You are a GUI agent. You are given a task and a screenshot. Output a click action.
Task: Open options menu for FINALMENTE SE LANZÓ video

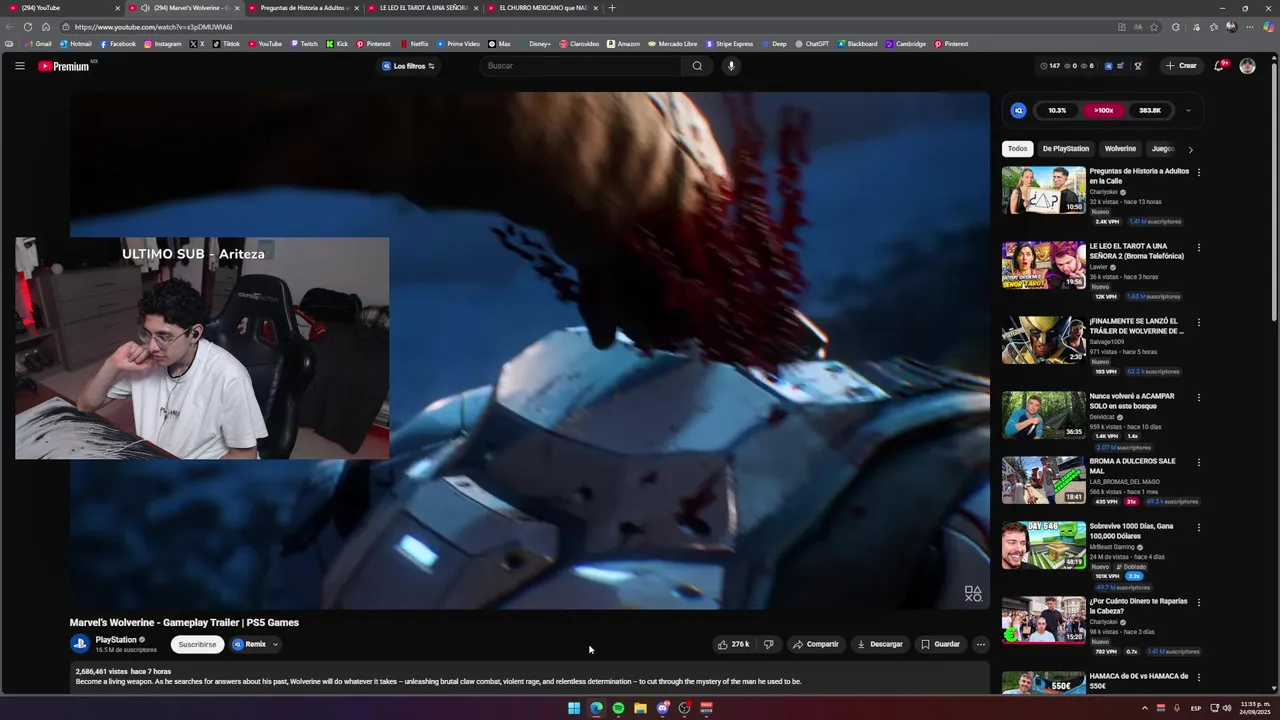point(1199,322)
